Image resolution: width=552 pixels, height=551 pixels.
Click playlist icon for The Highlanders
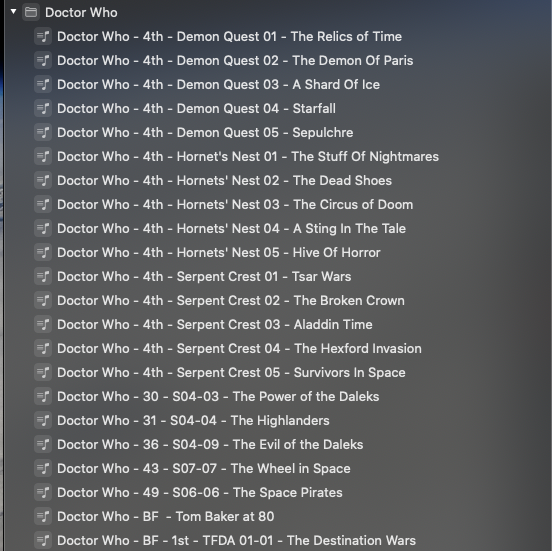click(x=43, y=420)
